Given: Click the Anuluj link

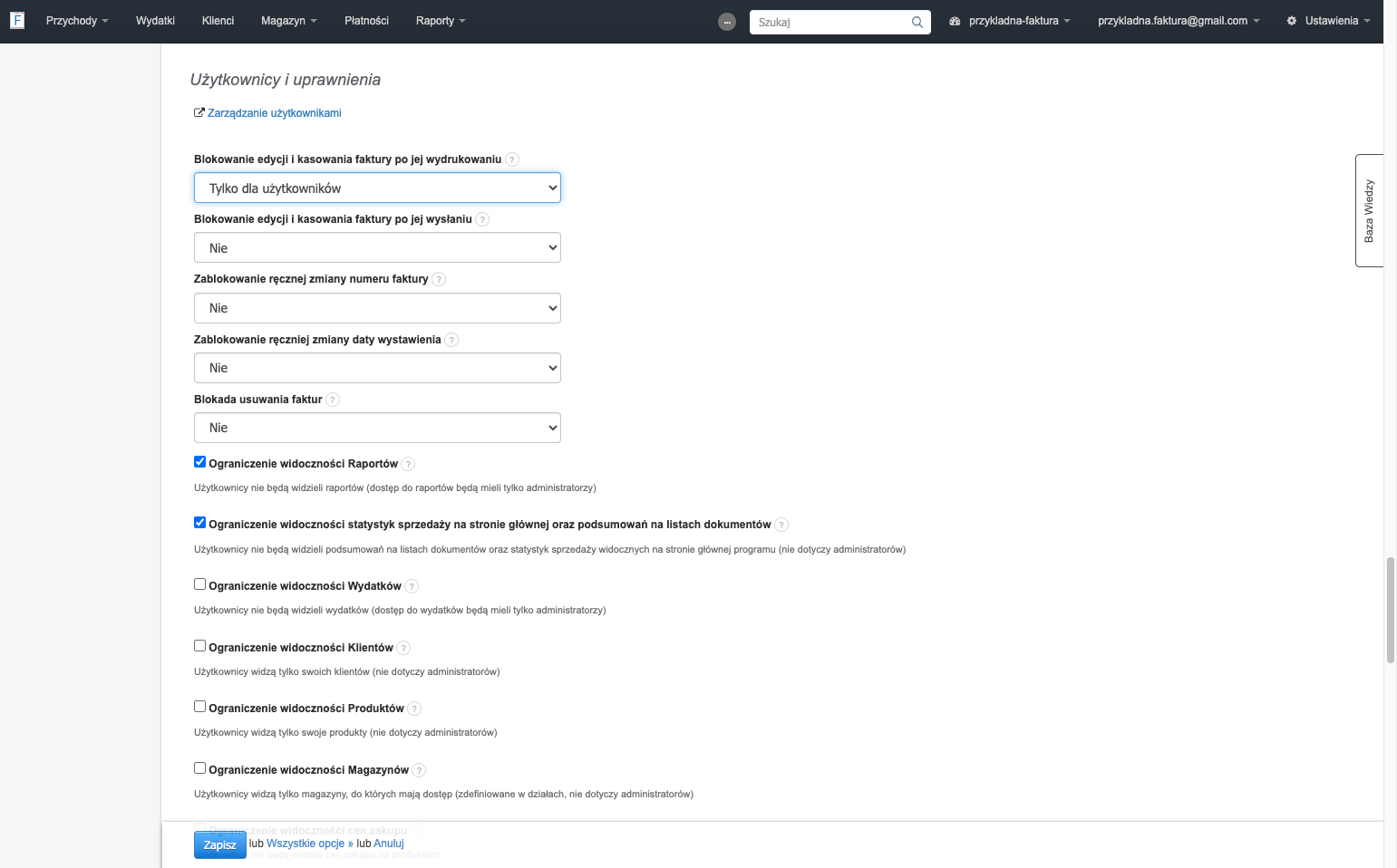Looking at the screenshot, I should pyautogui.click(x=389, y=844).
